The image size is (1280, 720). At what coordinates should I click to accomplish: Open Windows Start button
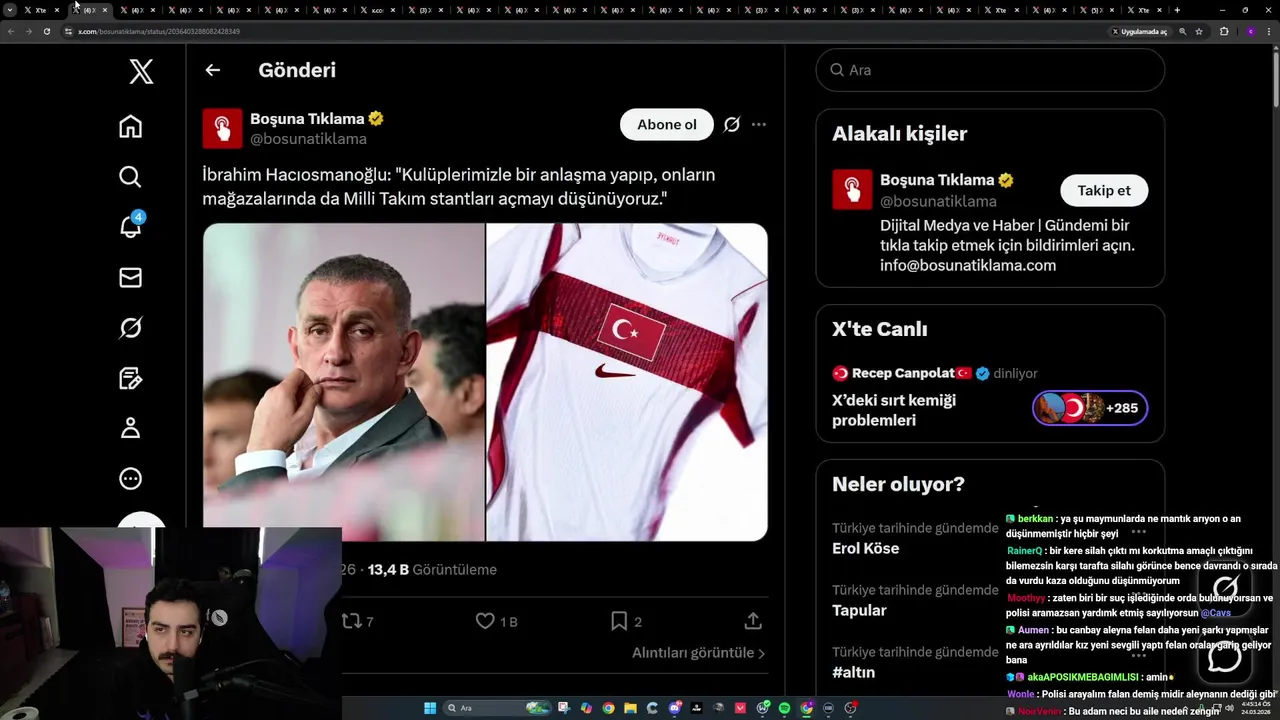[430, 708]
